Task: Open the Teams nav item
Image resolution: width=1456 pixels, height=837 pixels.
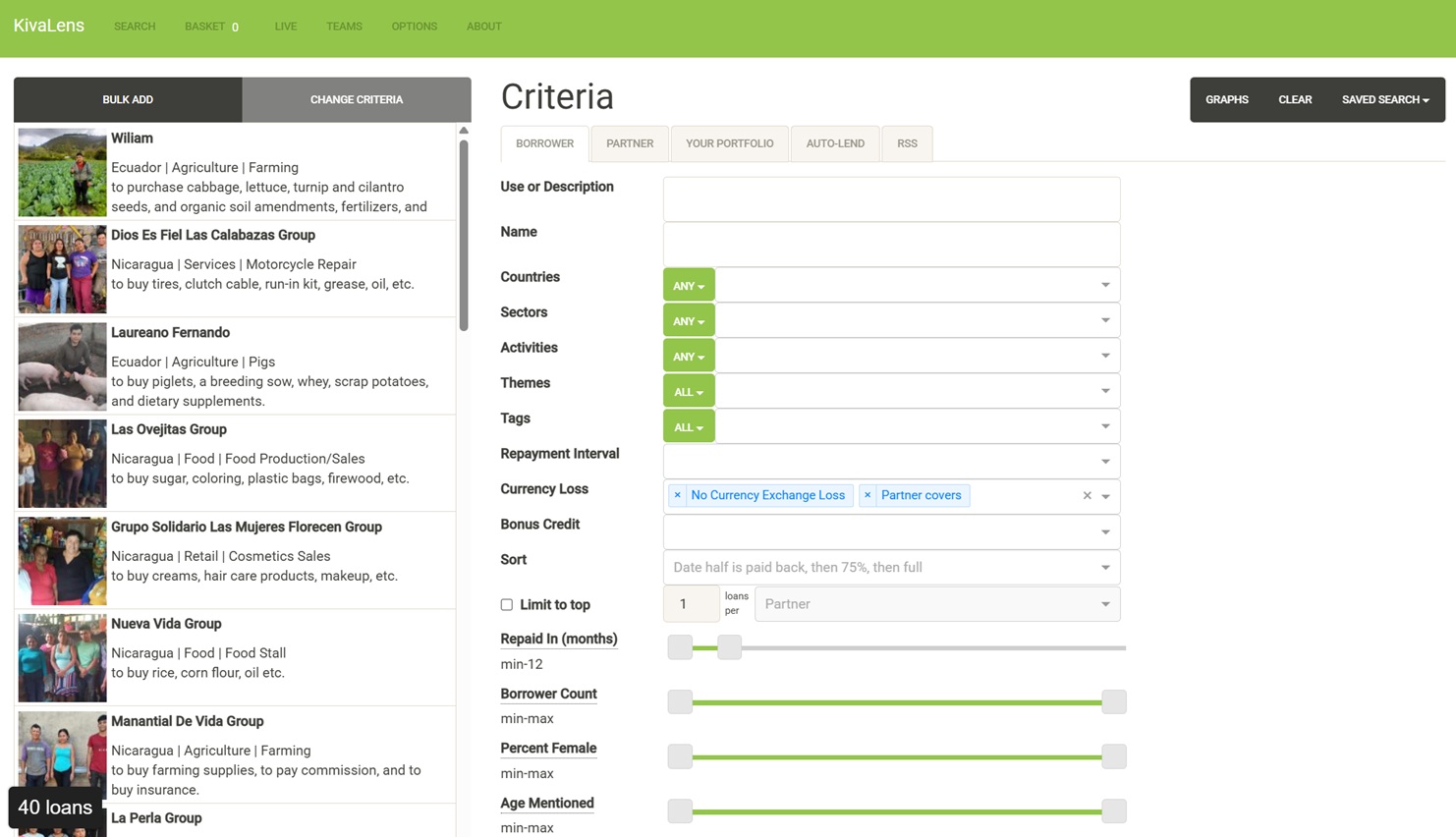Action: tap(344, 27)
